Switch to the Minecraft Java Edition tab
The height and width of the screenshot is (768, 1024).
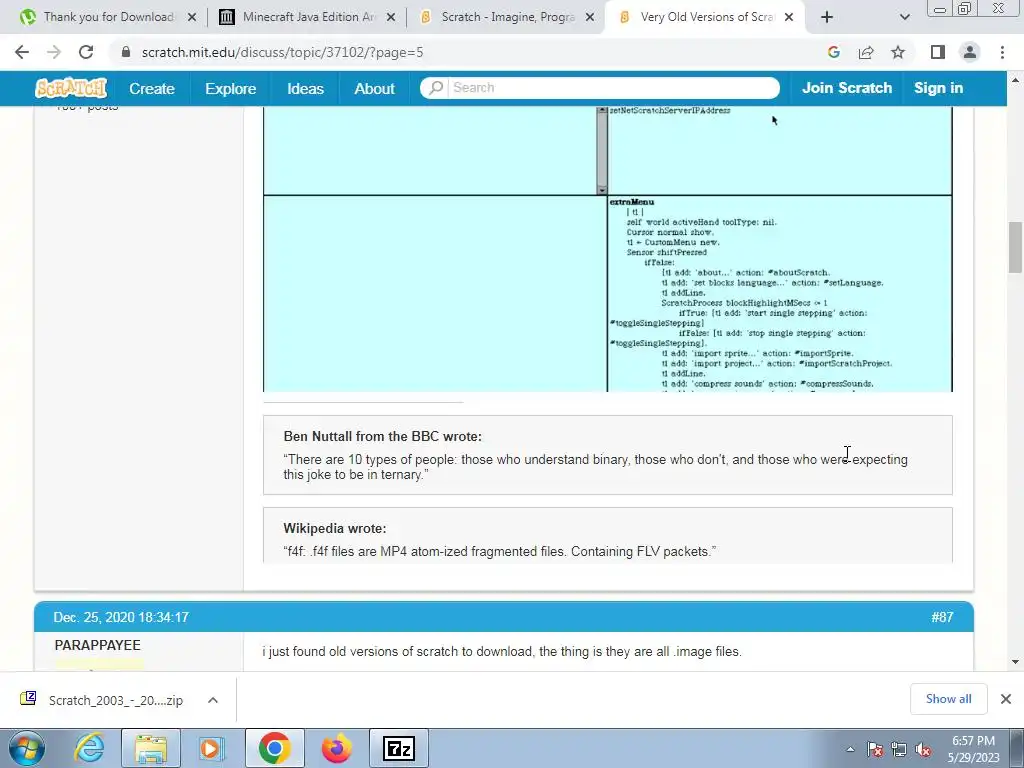(308, 17)
